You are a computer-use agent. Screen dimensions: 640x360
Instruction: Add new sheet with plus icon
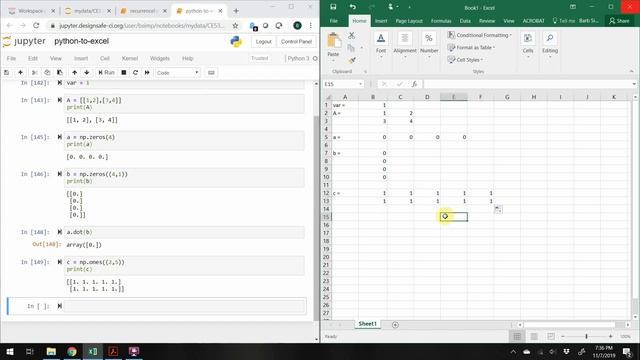coord(395,325)
